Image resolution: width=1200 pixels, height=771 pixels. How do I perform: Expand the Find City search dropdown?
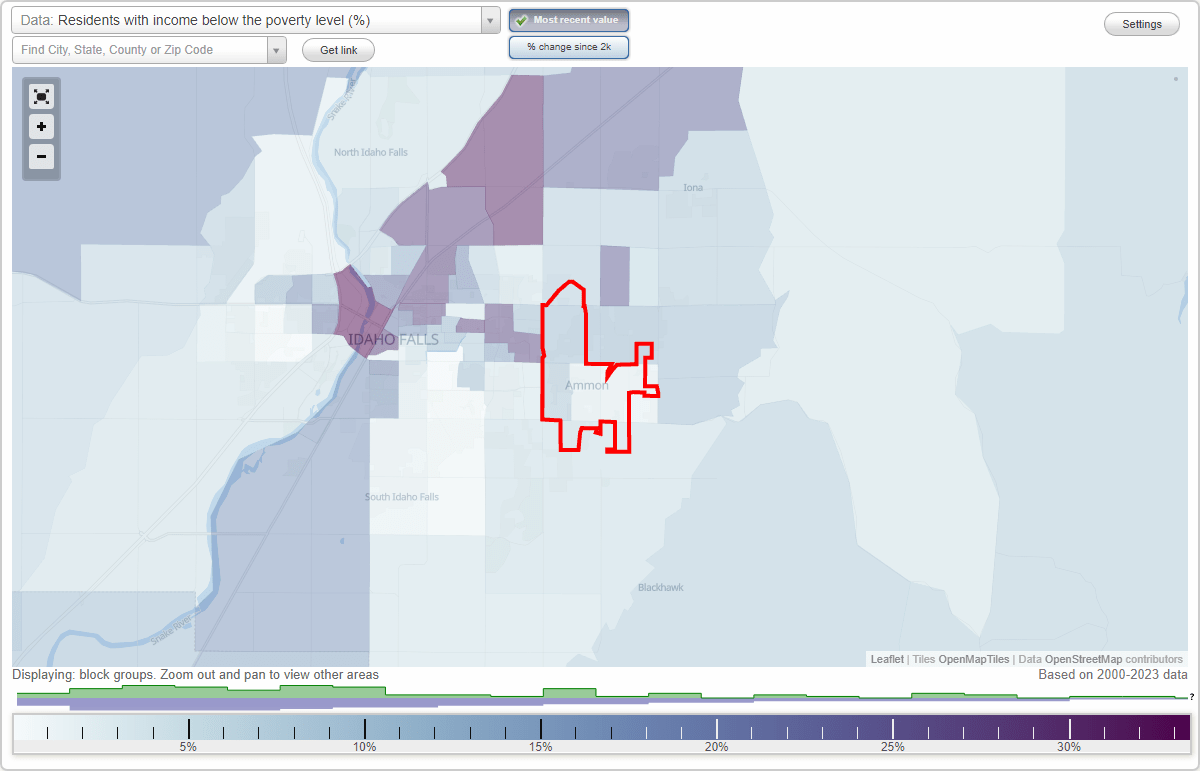278,49
